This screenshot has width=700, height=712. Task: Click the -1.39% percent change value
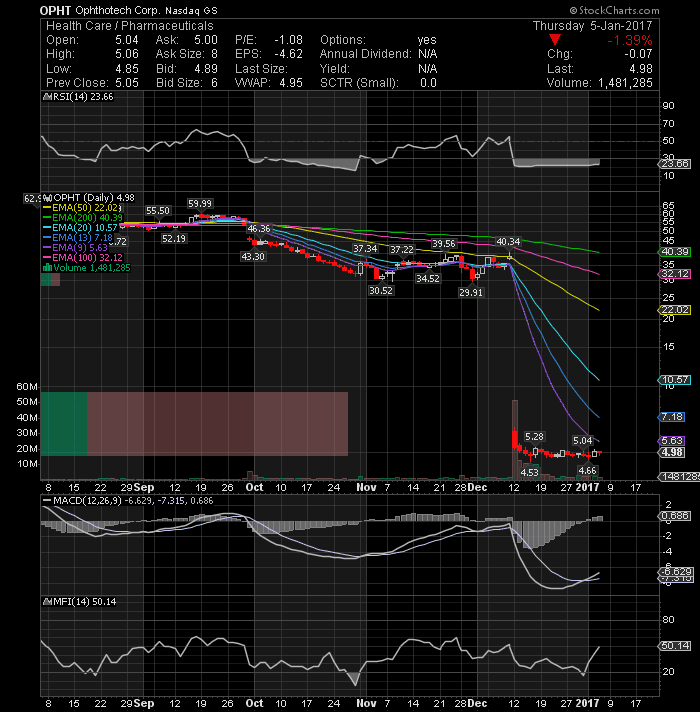[630, 40]
